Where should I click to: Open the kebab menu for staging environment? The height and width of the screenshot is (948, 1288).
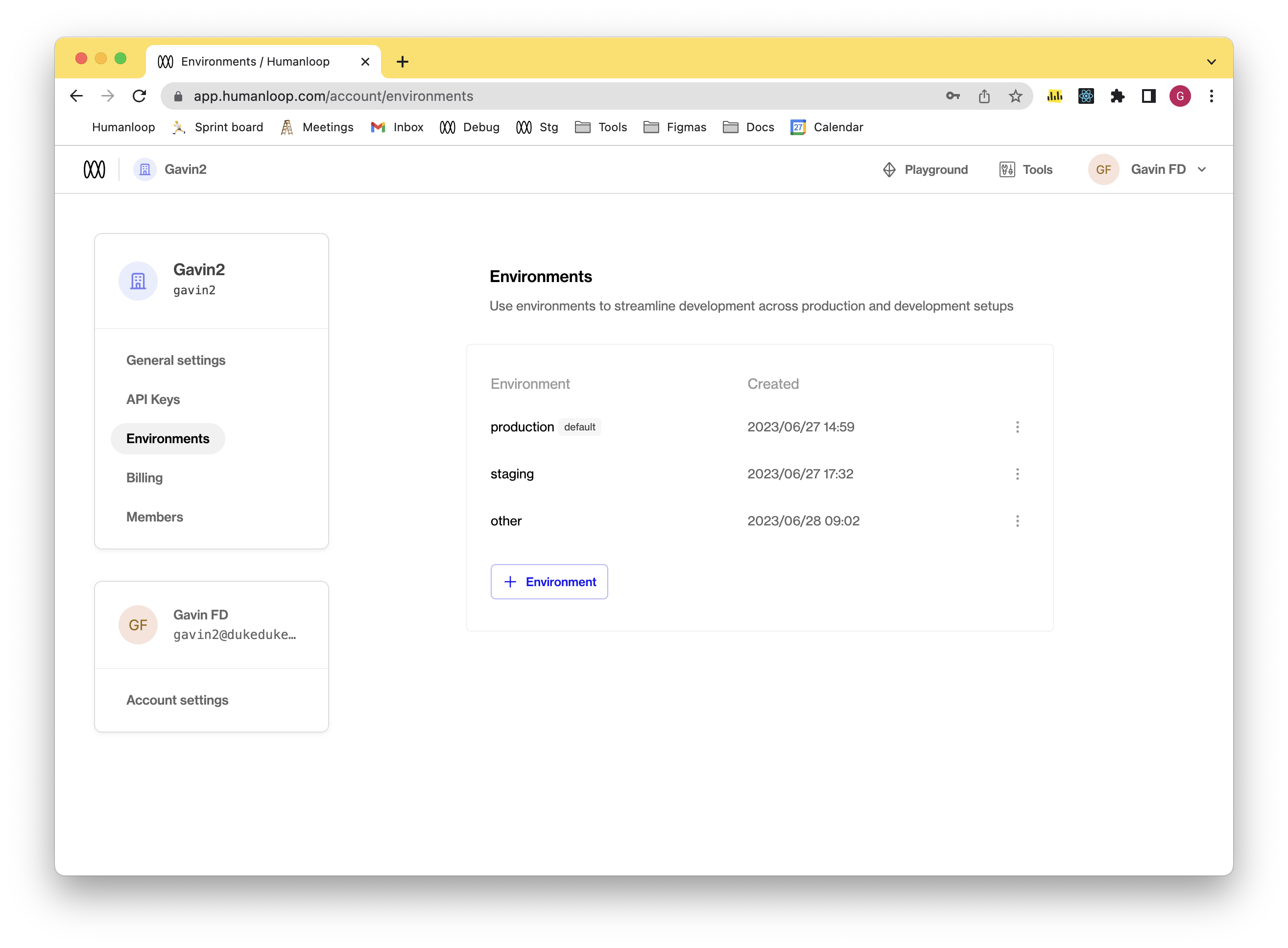coord(1018,474)
